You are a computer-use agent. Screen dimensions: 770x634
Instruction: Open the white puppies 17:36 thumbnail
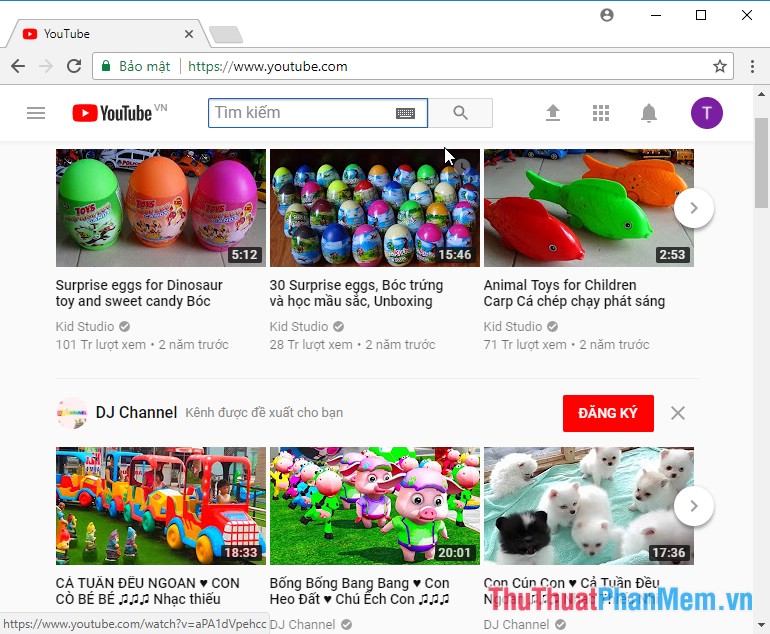pos(589,506)
